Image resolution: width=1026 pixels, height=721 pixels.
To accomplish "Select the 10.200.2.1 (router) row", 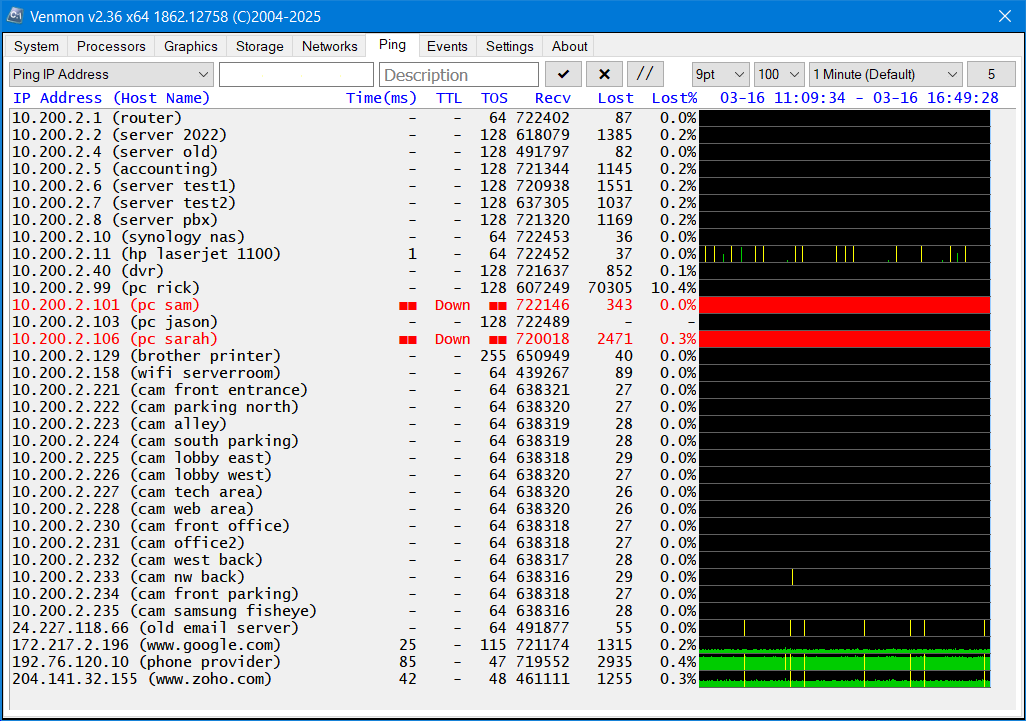I will click(x=501, y=118).
